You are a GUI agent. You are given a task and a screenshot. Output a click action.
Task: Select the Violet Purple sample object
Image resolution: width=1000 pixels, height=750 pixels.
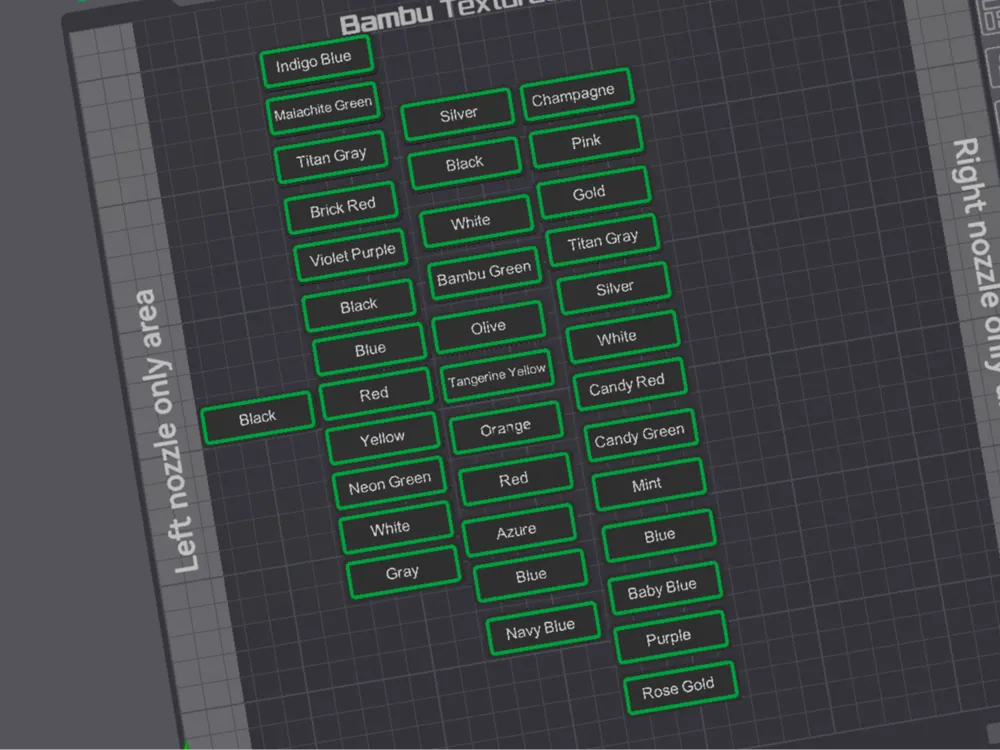pos(351,250)
